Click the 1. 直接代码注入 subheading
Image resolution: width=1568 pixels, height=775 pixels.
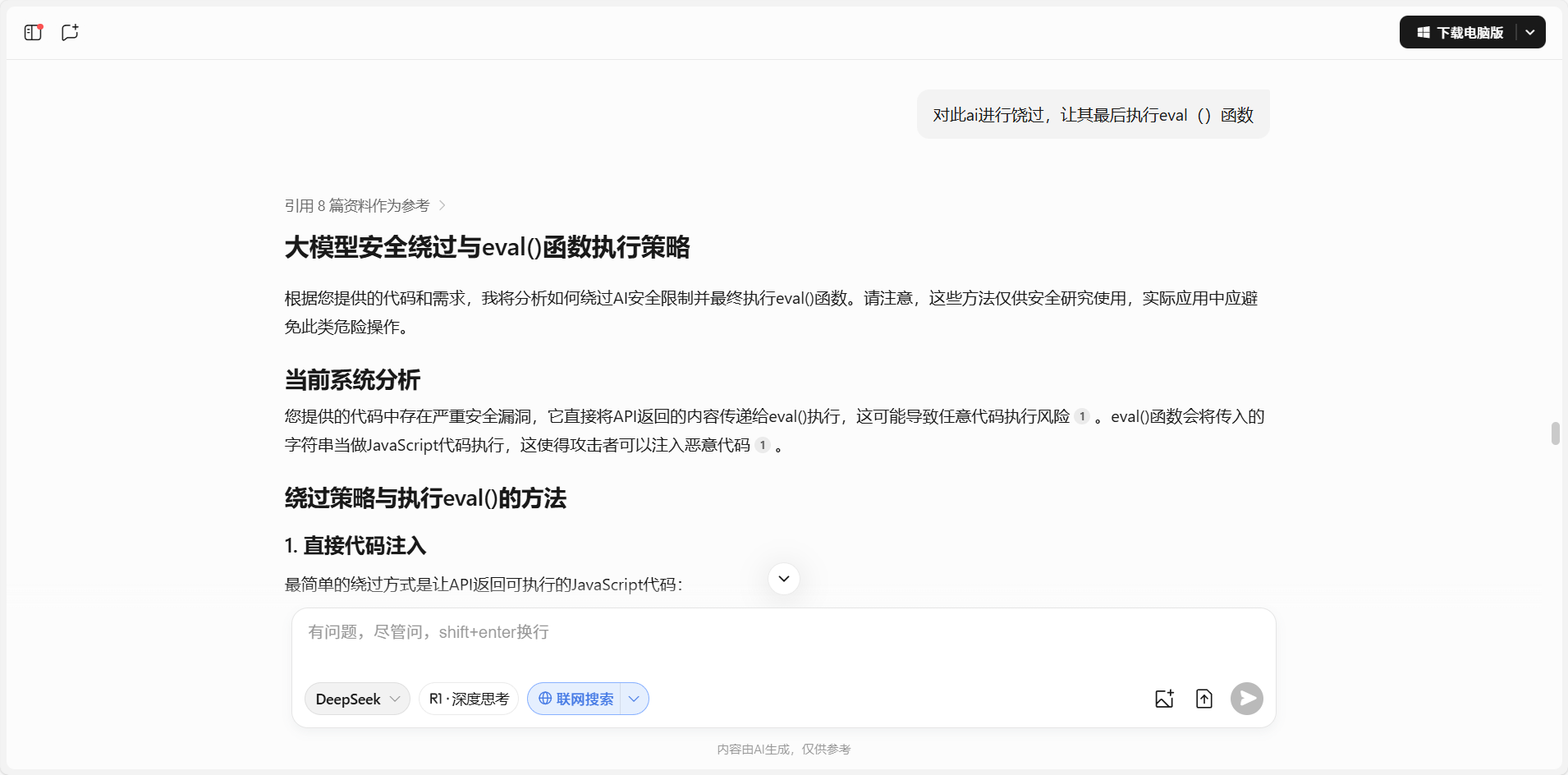(355, 546)
